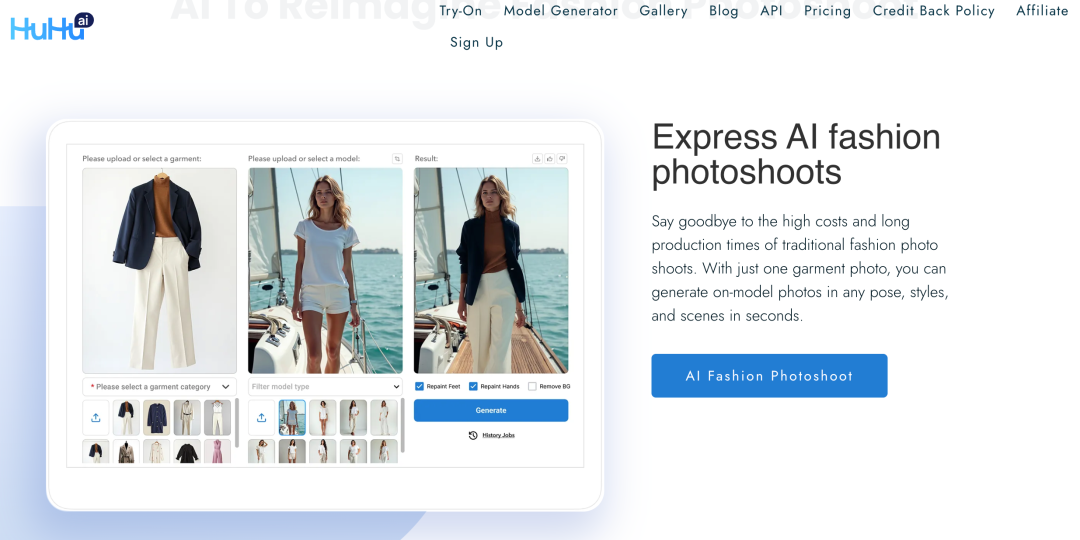This screenshot has height=540, width=1080.
Task: Toggle the Repaint Feet checkbox
Action: 419,386
